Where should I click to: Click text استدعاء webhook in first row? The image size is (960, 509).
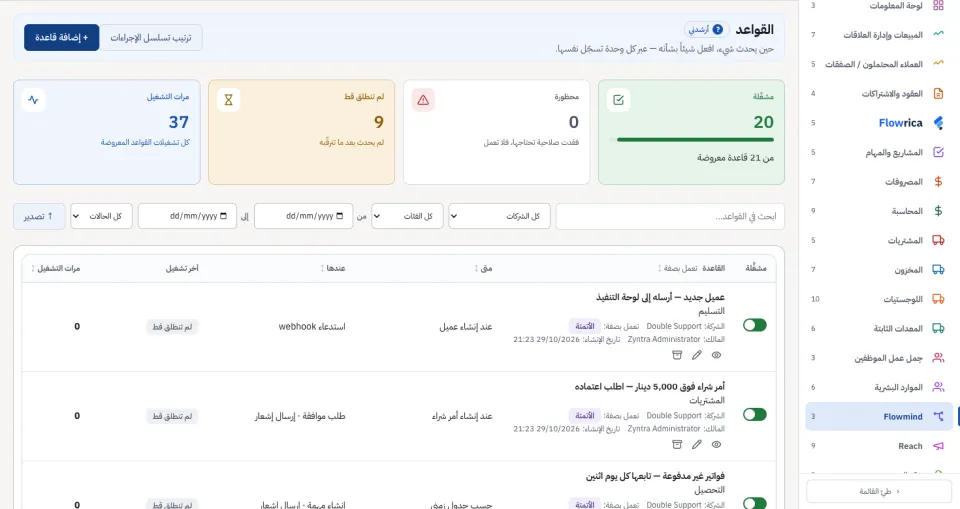pyautogui.click(x=312, y=326)
